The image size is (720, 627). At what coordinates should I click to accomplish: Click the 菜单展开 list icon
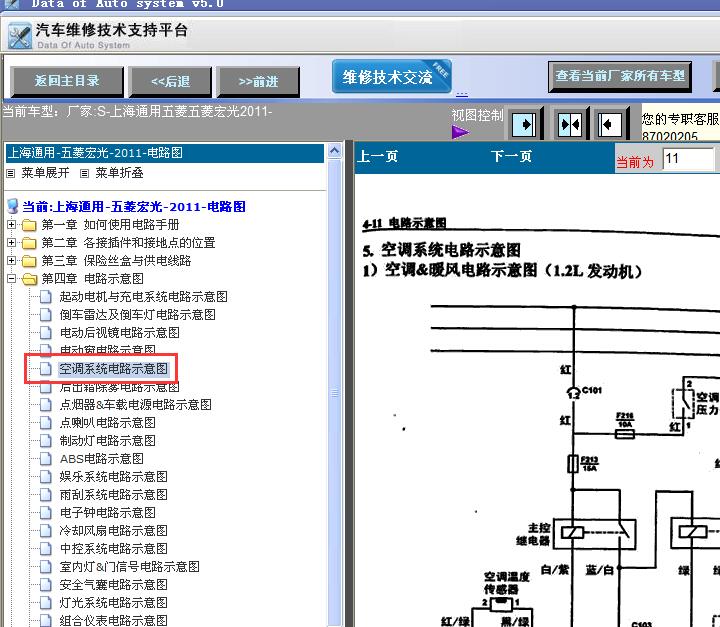pos(11,174)
